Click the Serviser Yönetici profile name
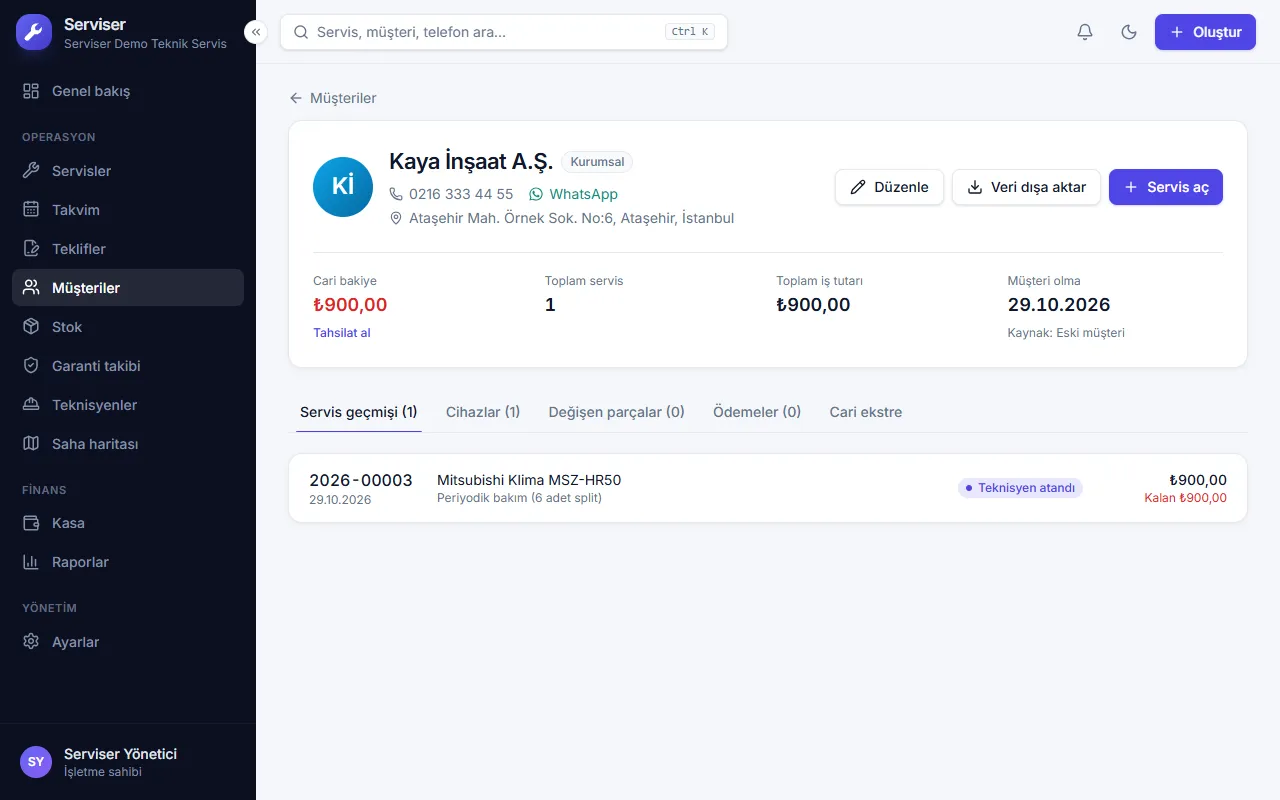1280x800 pixels. 120,754
